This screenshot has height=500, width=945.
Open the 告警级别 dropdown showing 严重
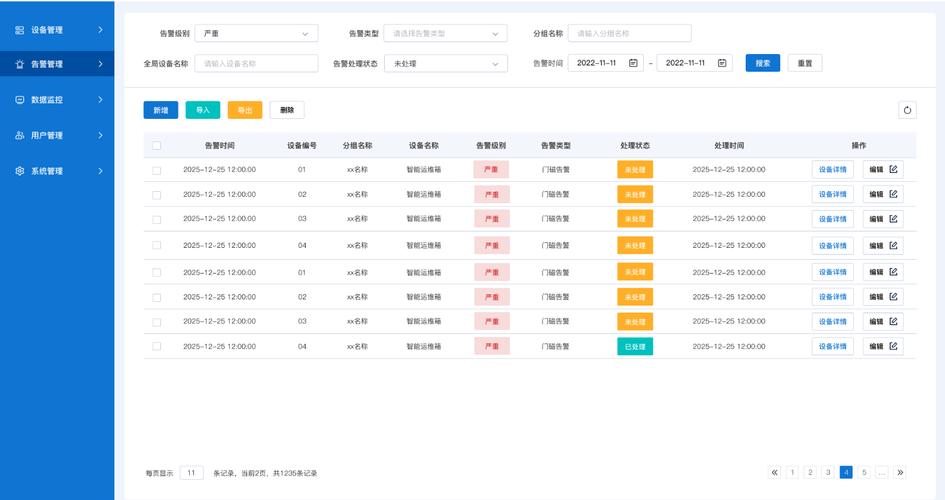point(256,34)
